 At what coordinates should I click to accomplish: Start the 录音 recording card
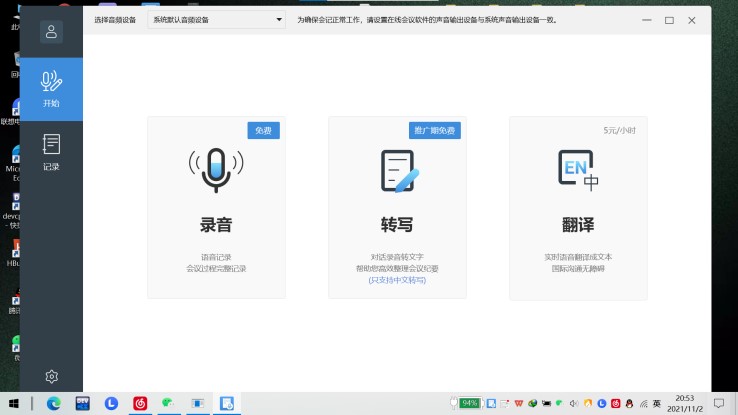pos(217,208)
